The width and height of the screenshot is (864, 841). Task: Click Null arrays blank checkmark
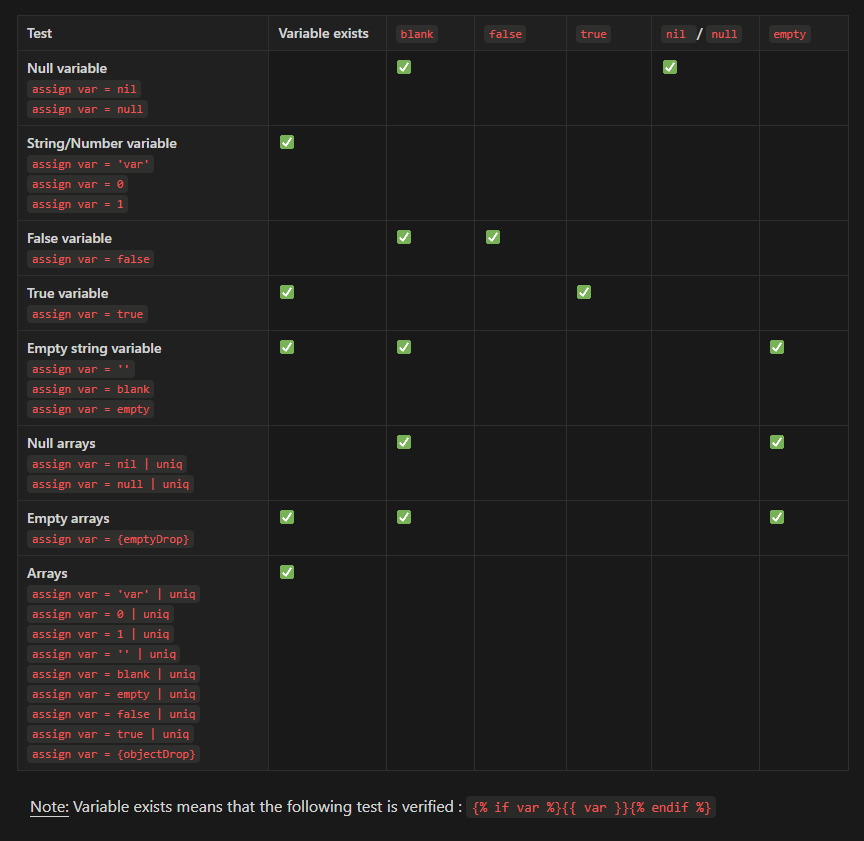tap(404, 442)
